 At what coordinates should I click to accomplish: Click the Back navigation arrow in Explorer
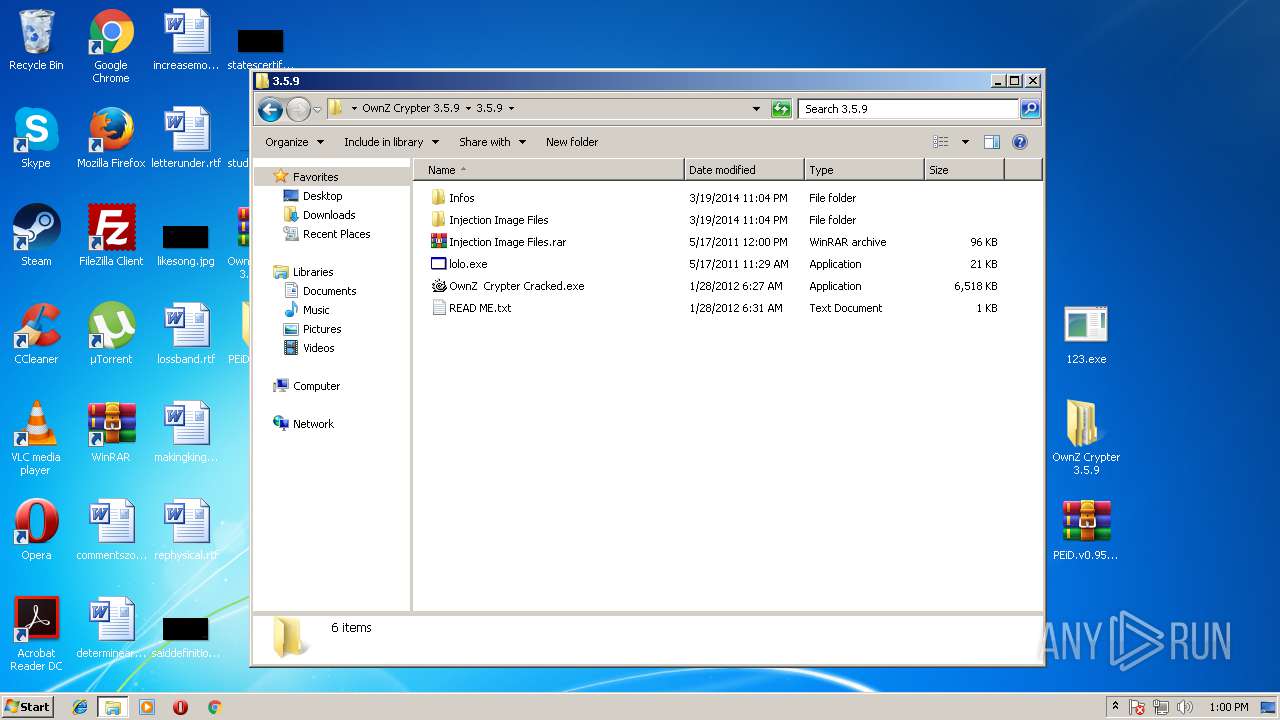[x=269, y=109]
